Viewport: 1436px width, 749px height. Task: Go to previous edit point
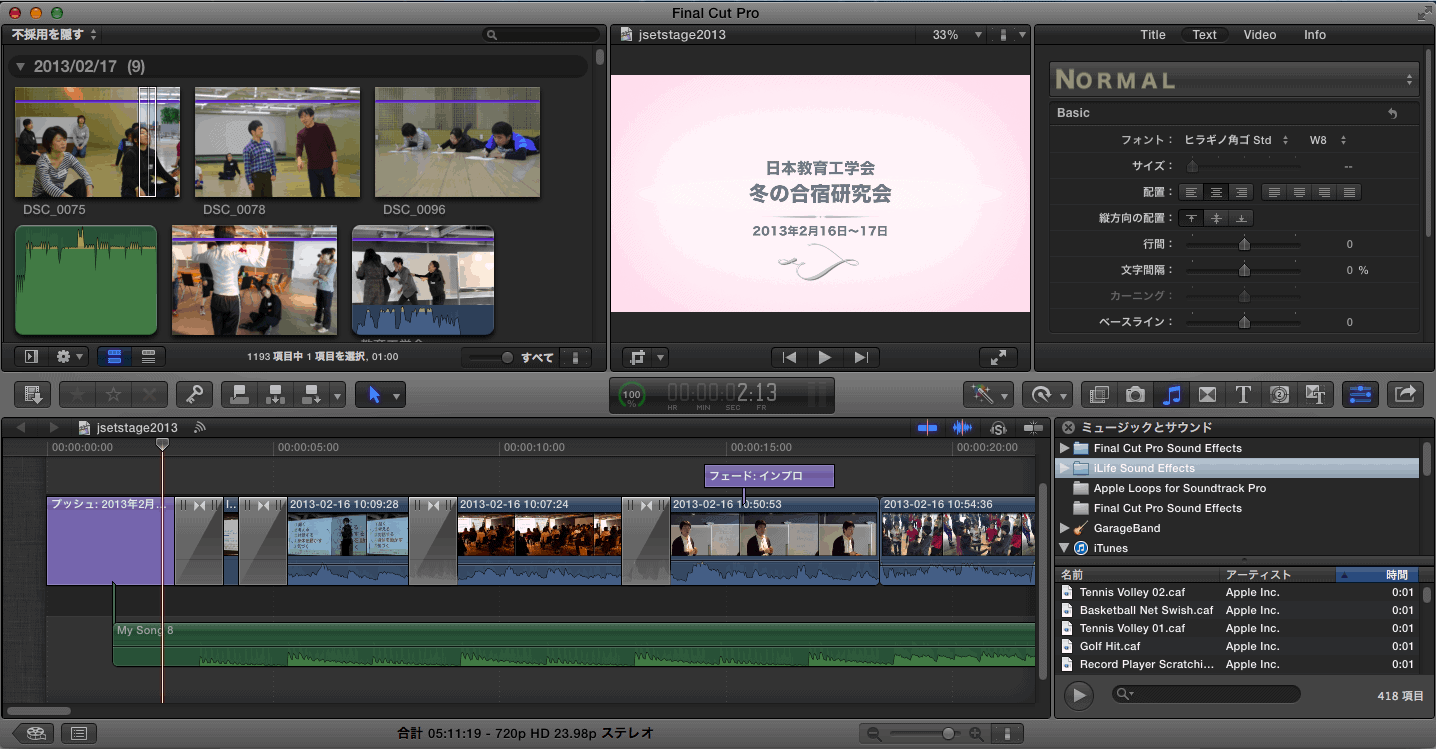coord(790,357)
